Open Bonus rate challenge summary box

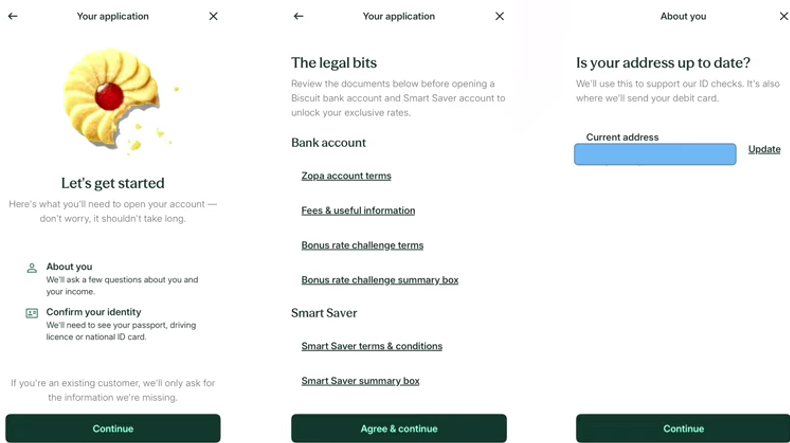[x=380, y=281]
